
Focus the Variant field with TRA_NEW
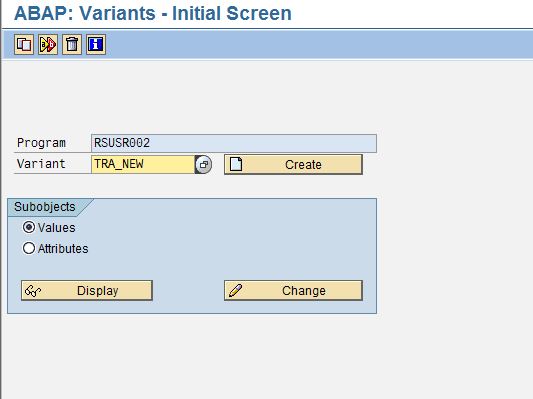point(143,164)
